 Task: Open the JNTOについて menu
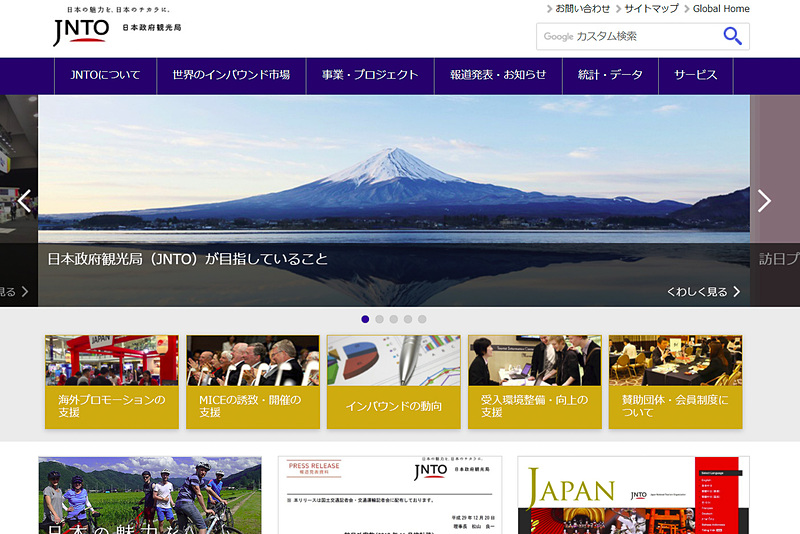[105, 75]
